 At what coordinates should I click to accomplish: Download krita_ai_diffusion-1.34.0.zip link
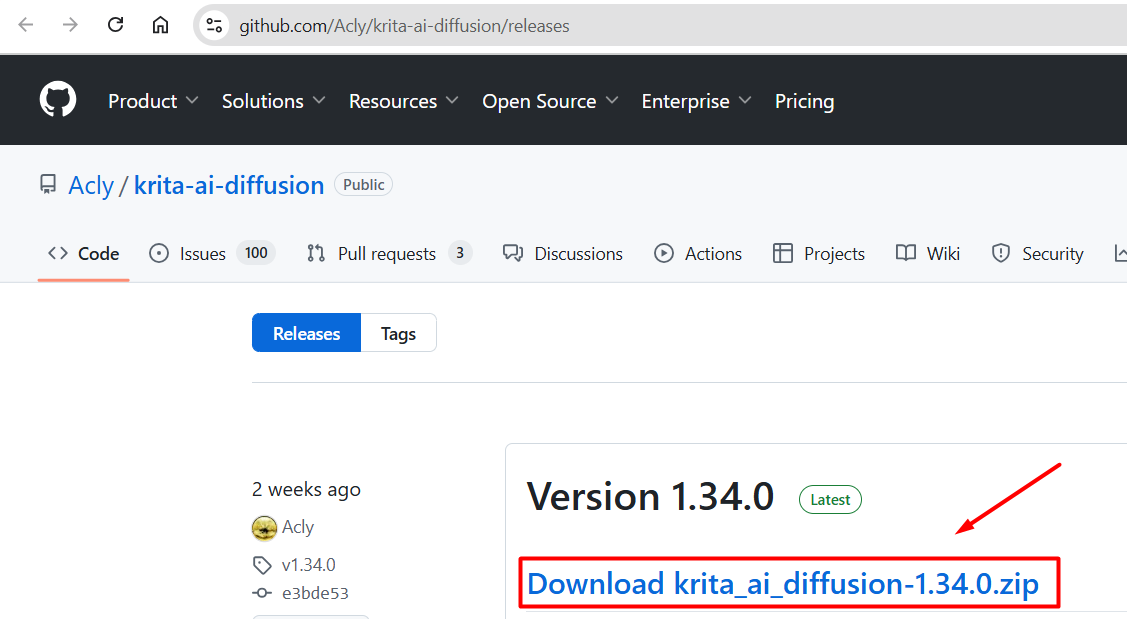pyautogui.click(x=782, y=584)
